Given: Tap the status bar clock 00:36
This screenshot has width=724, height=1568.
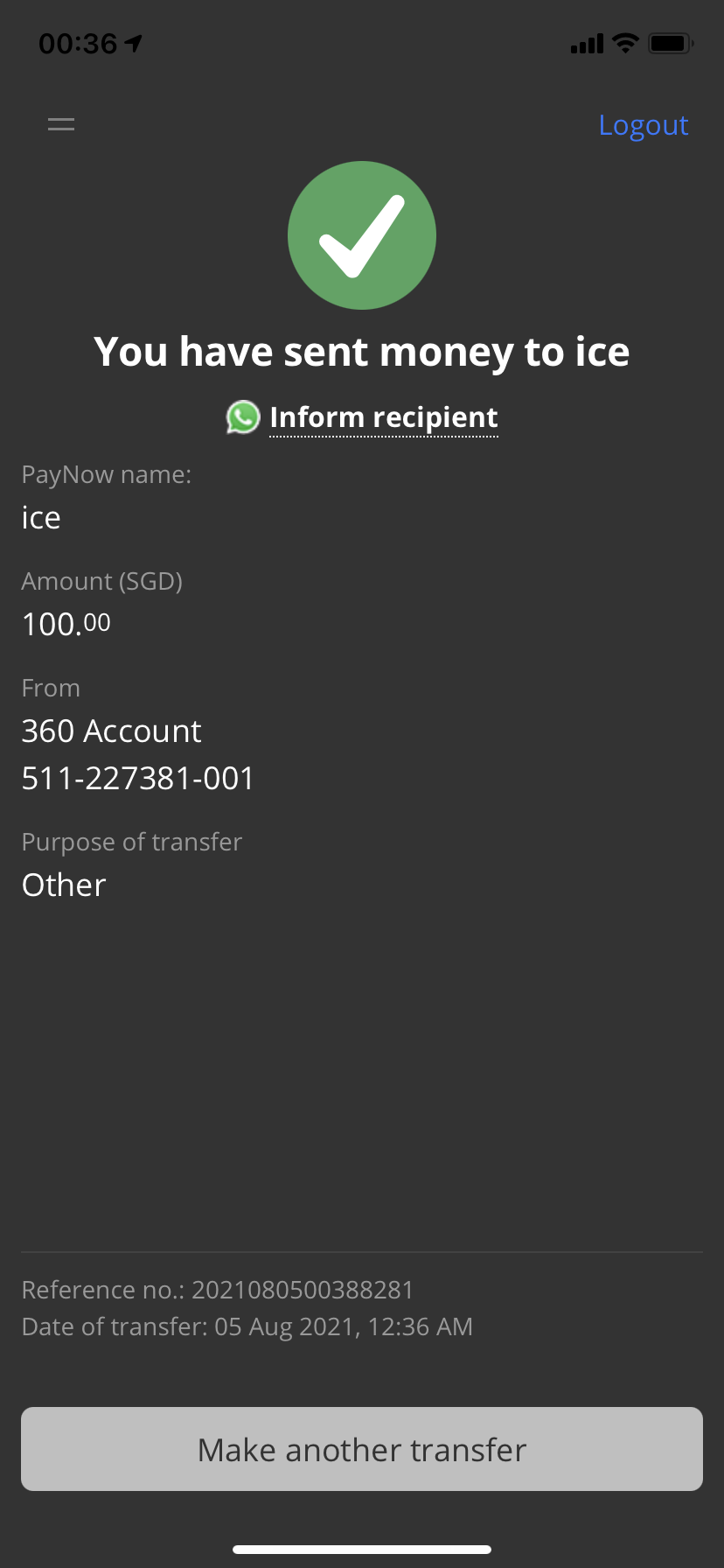Looking at the screenshot, I should pyautogui.click(x=78, y=43).
